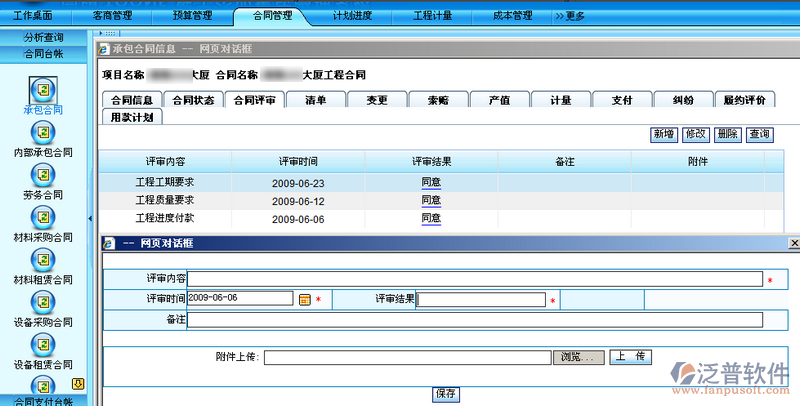800x406 pixels.
Task: Select the 履约评价 tab
Action: 744,100
